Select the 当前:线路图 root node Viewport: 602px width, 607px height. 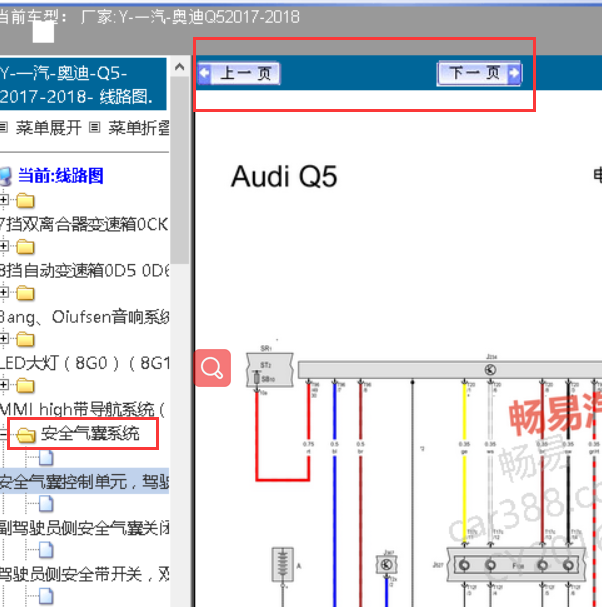[60, 175]
